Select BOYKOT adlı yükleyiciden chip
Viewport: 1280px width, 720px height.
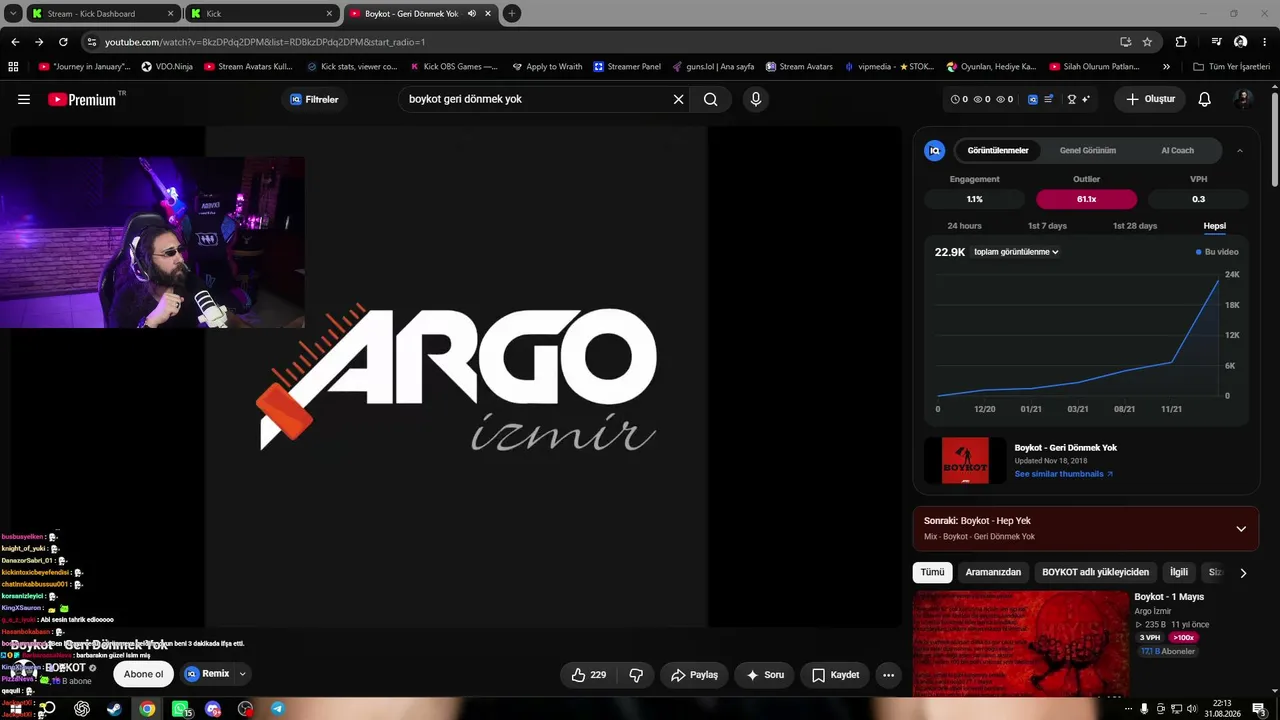[x=1096, y=573]
